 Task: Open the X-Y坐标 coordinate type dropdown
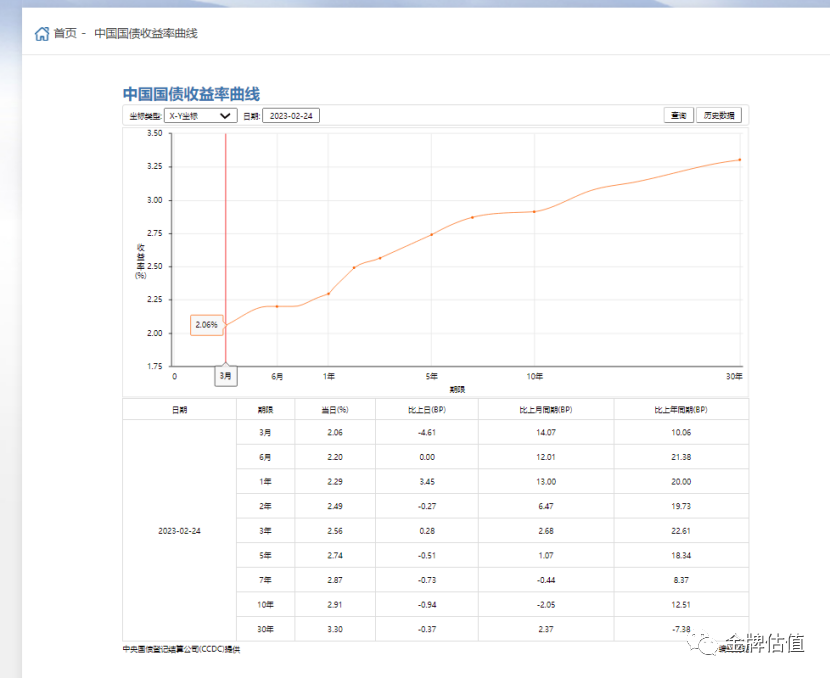tap(200, 116)
